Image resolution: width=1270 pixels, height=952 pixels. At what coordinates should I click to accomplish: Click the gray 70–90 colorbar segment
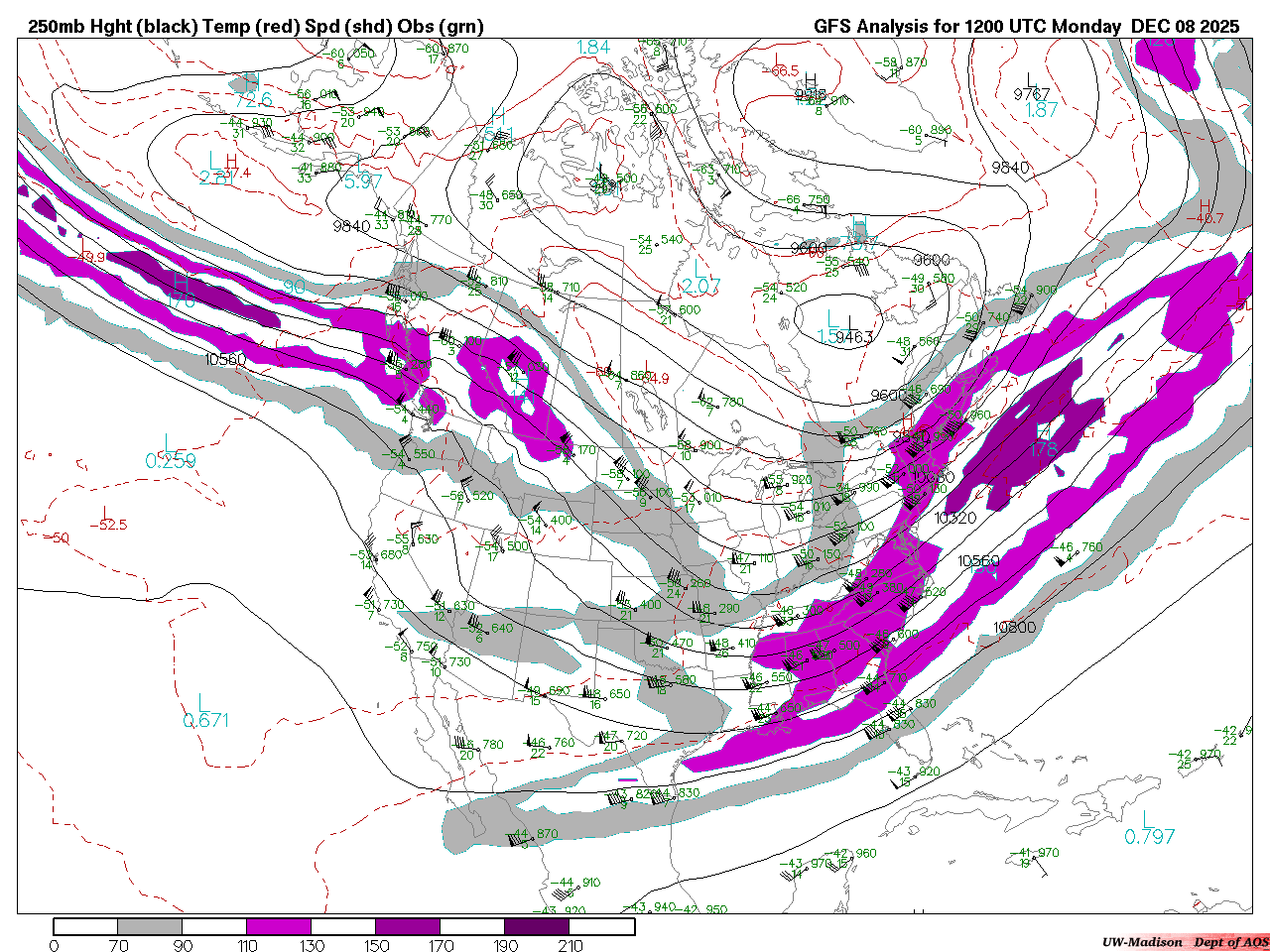(151, 926)
